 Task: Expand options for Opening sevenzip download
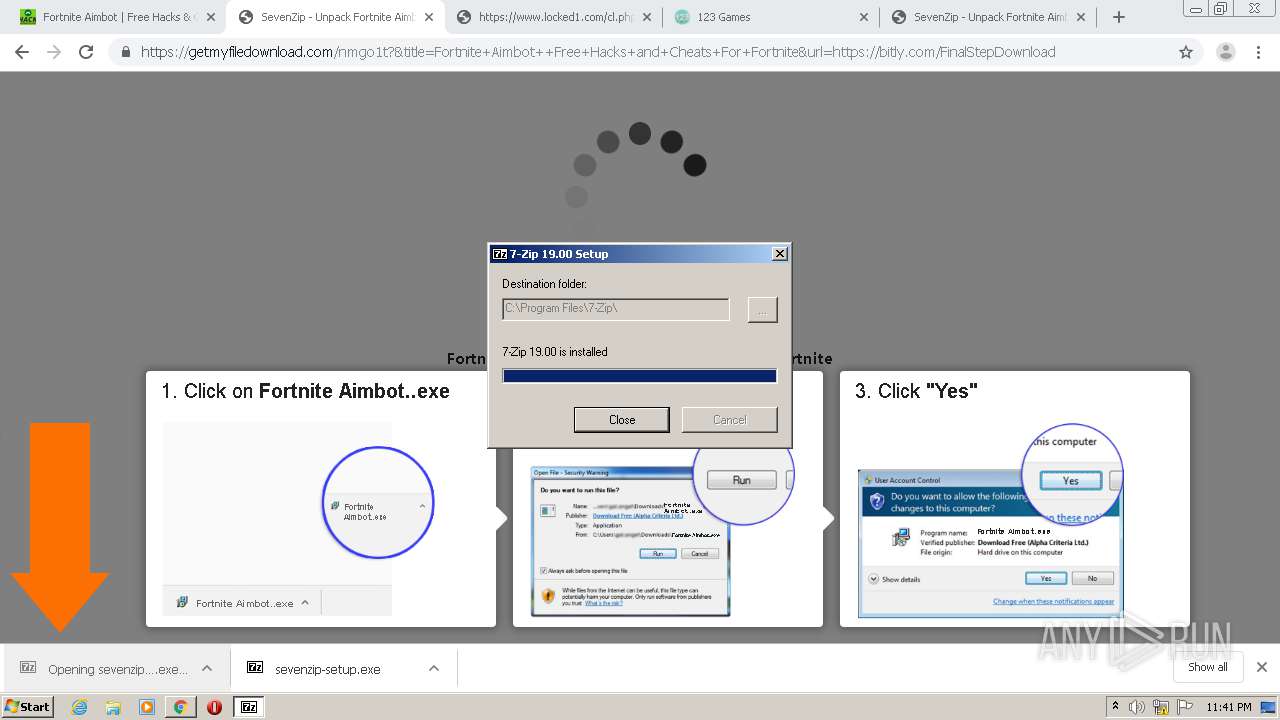207,669
